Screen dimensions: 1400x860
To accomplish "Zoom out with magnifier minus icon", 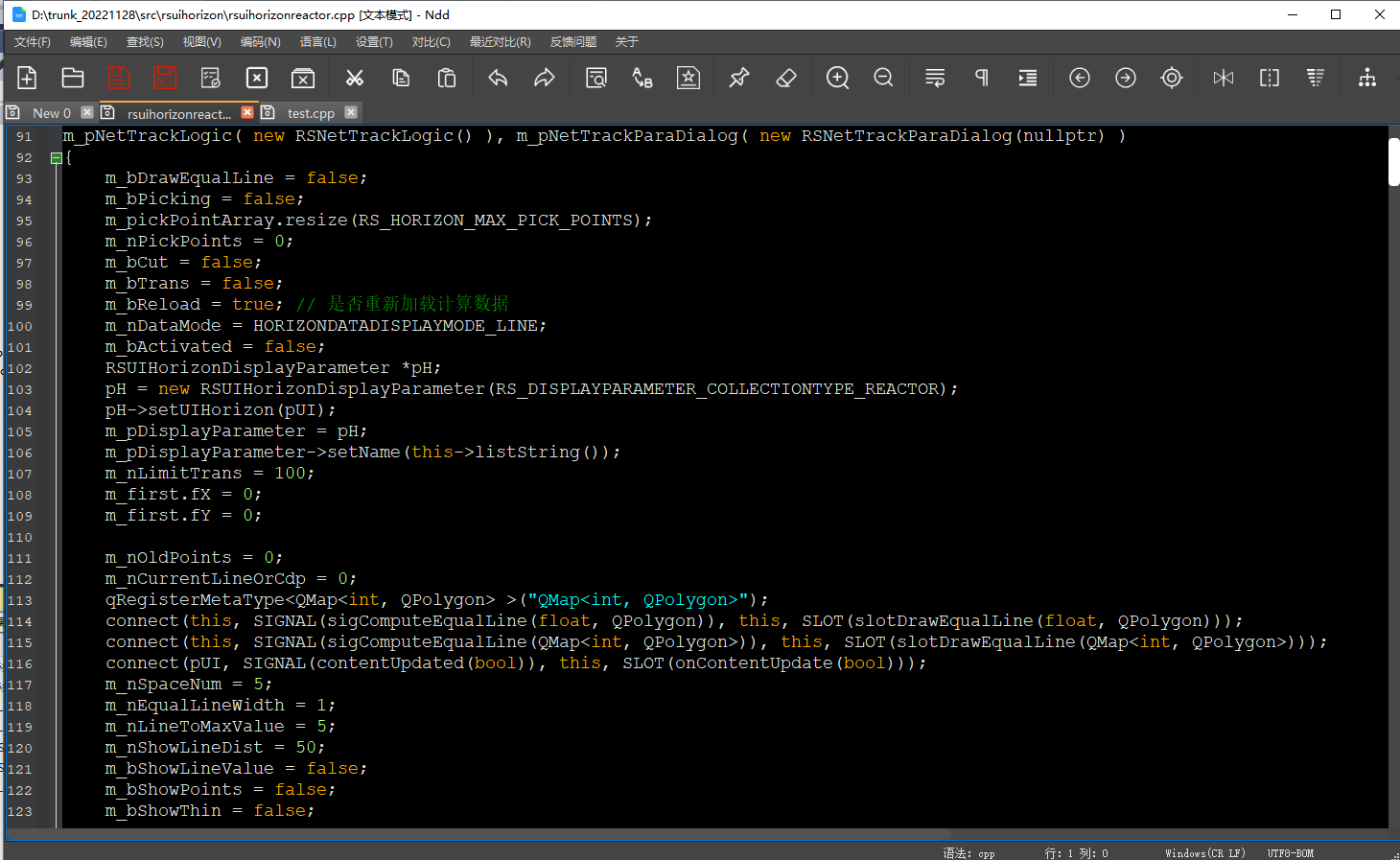I will tap(884, 78).
